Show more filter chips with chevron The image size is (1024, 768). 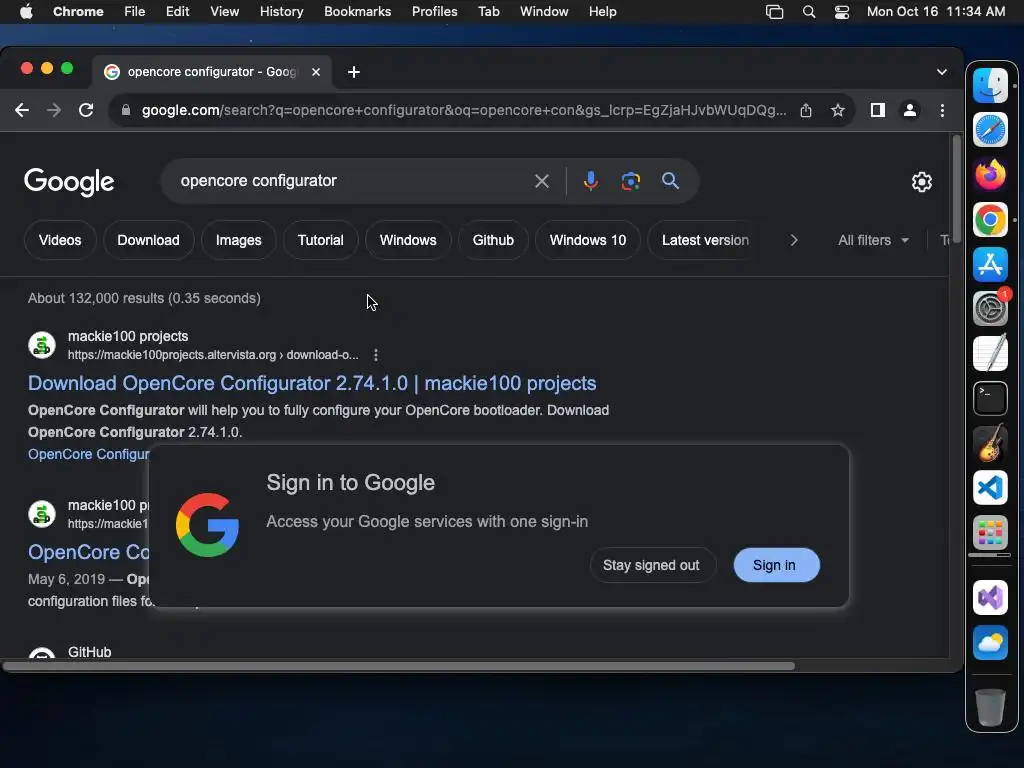793,240
